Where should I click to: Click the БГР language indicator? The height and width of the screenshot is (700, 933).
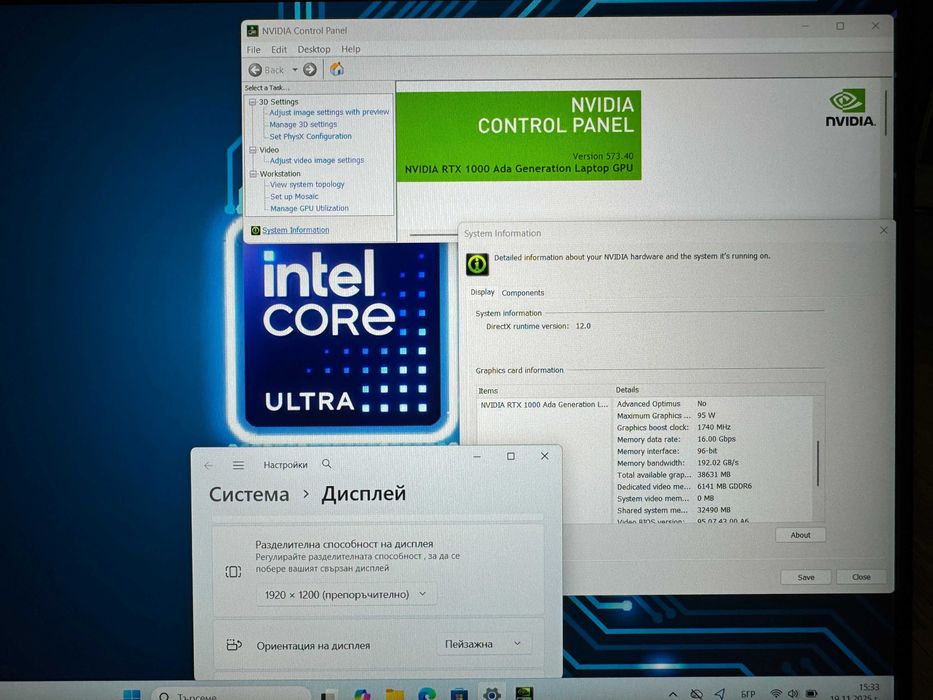748,694
